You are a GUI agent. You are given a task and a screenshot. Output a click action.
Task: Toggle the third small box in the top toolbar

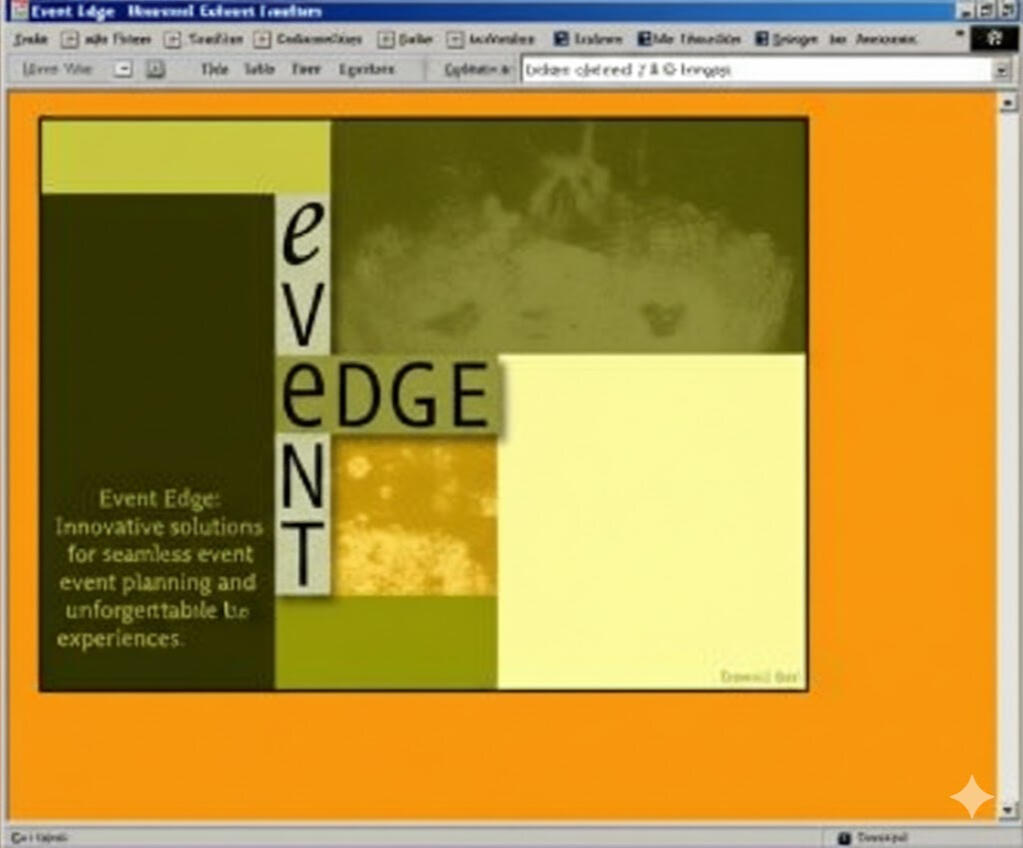point(262,39)
